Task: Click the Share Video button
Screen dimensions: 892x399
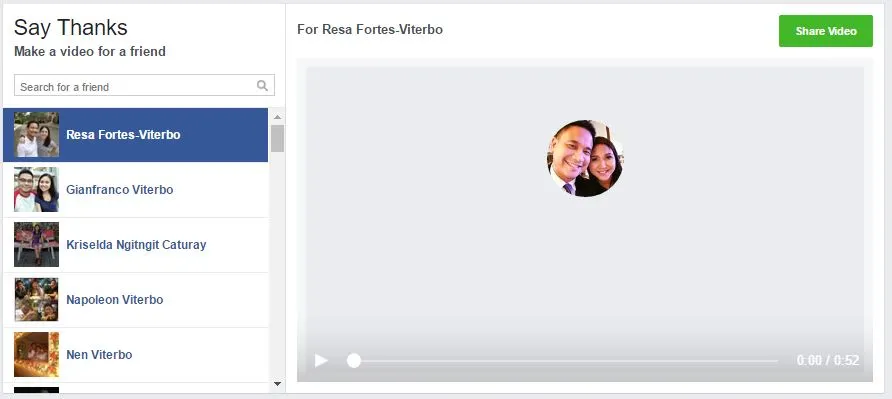Action: [825, 31]
